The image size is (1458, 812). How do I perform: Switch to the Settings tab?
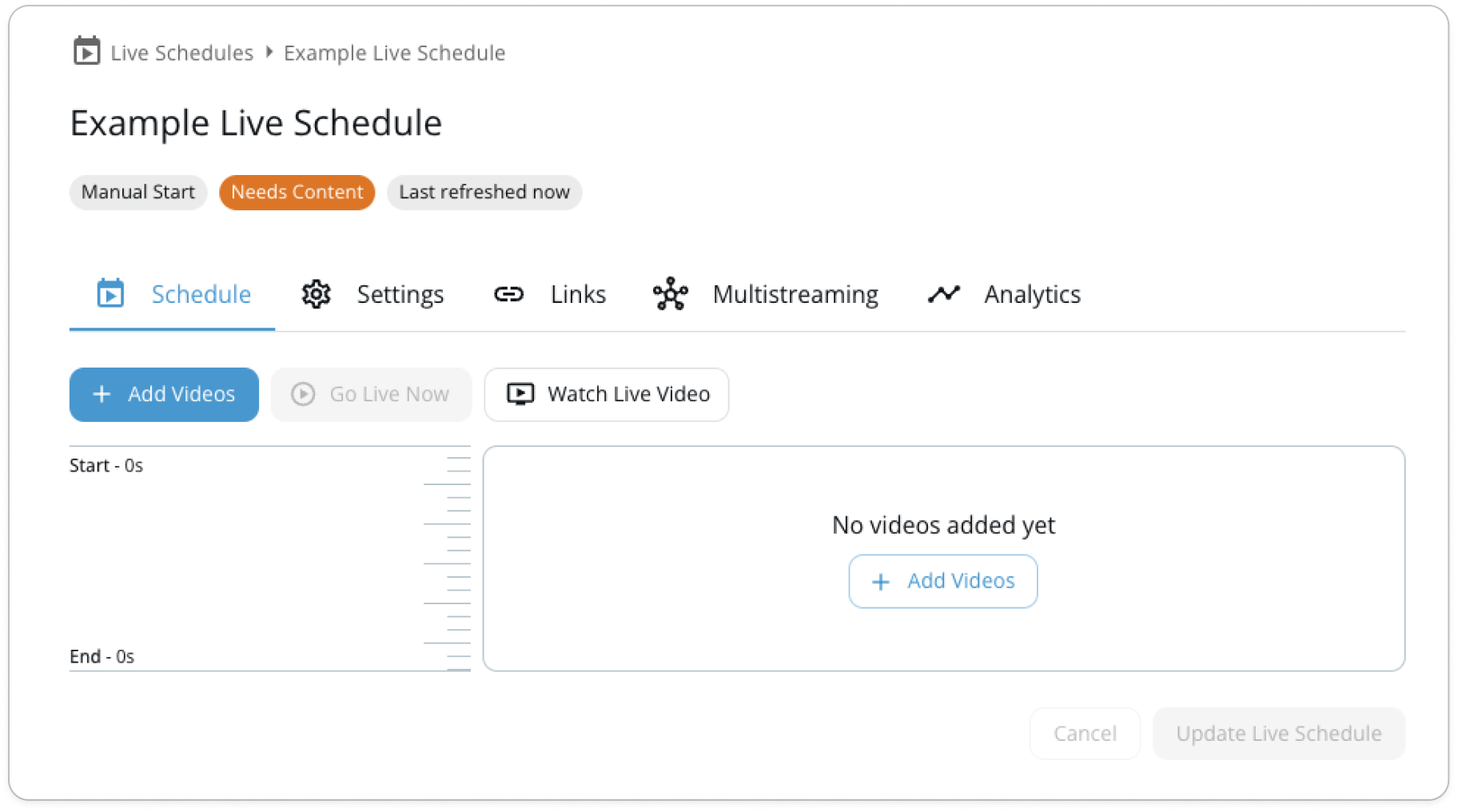click(x=372, y=294)
